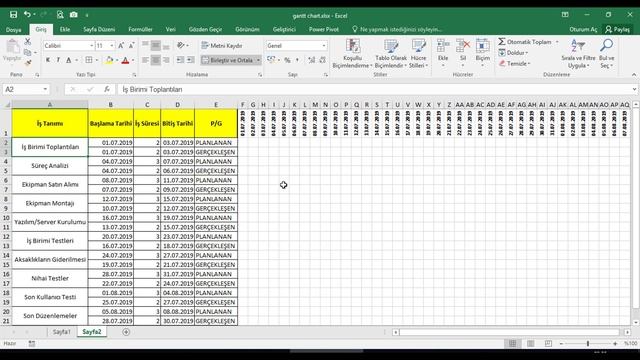Decrease font size with the smaller A

pos(131,46)
